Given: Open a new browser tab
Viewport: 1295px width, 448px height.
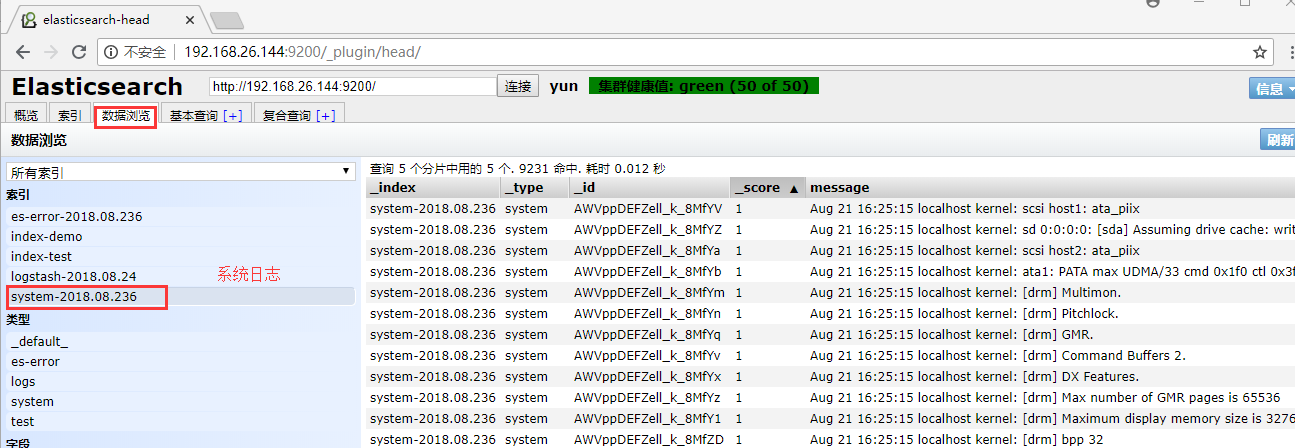Looking at the screenshot, I should (226, 19).
